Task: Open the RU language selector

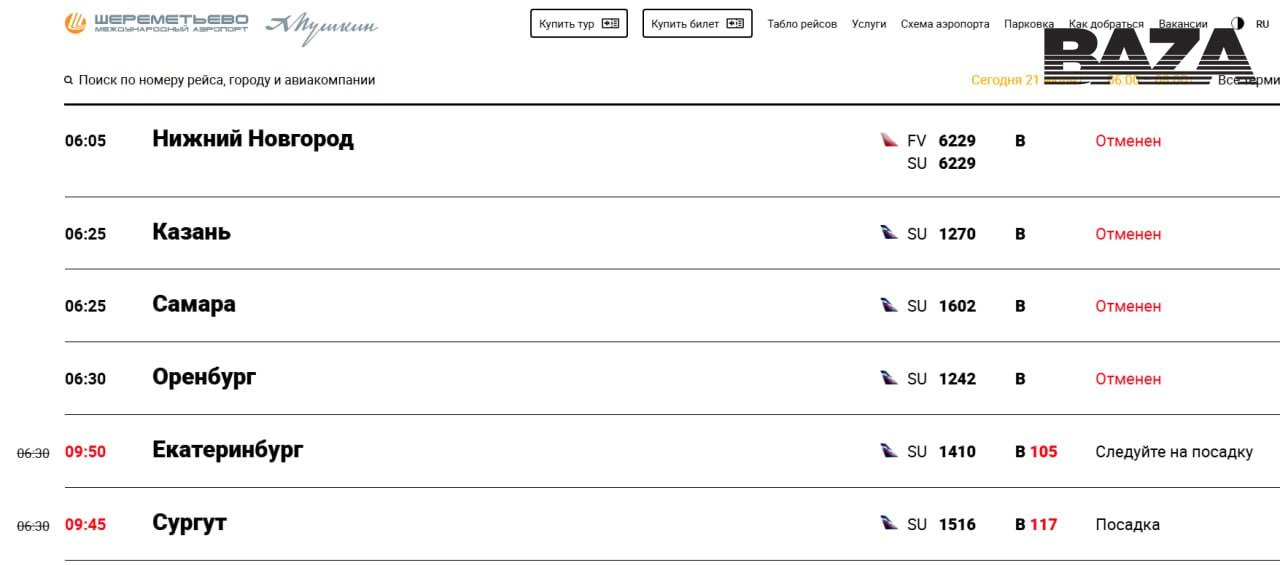Action: point(1262,24)
